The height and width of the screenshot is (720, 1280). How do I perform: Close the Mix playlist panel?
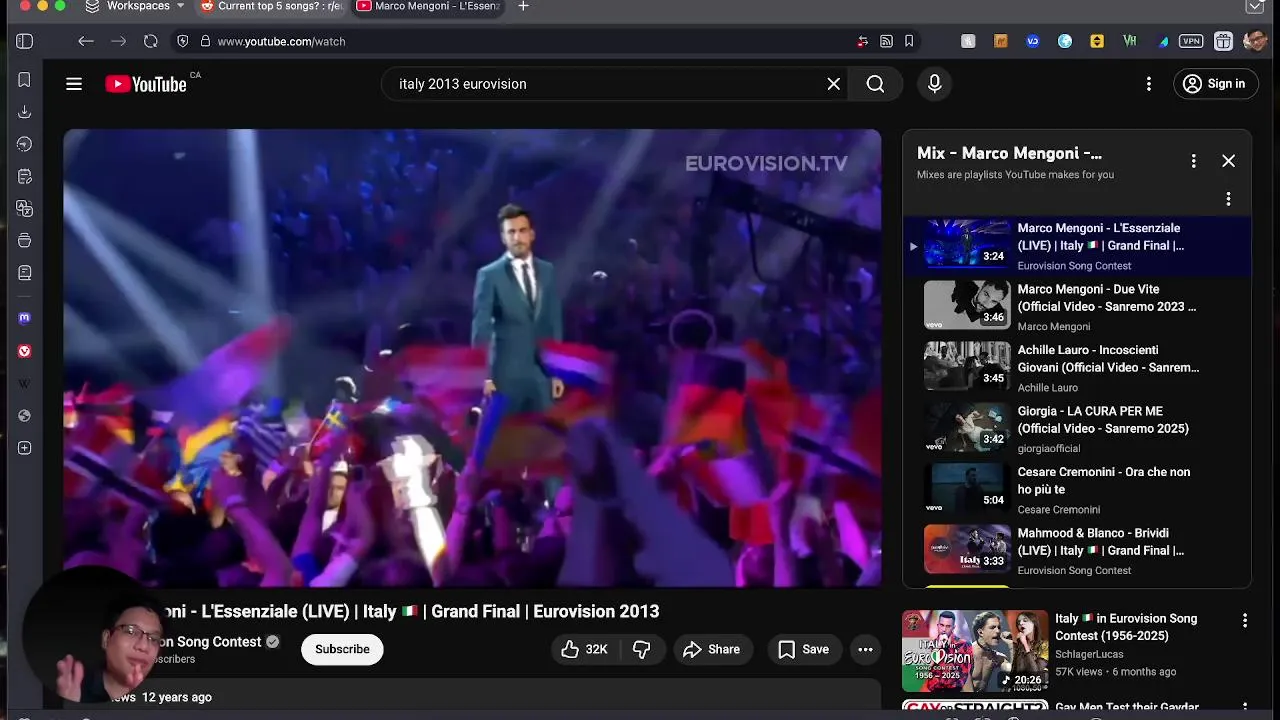[x=1228, y=161]
